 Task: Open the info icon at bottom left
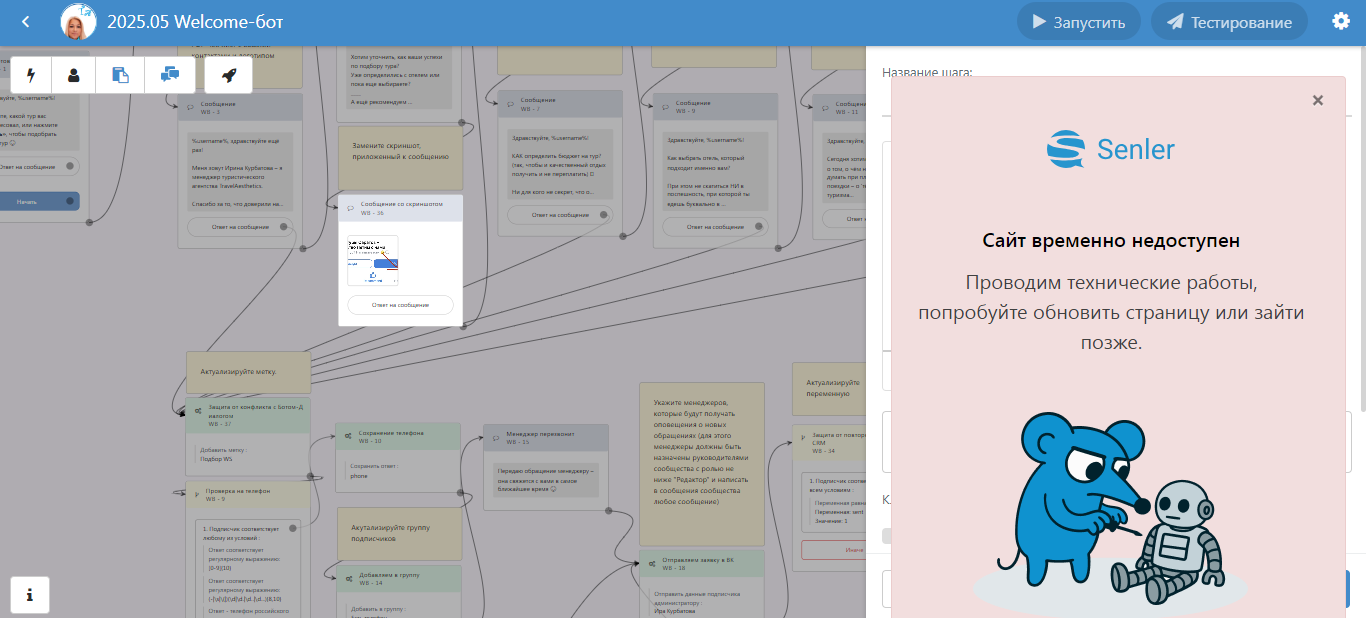(30, 595)
